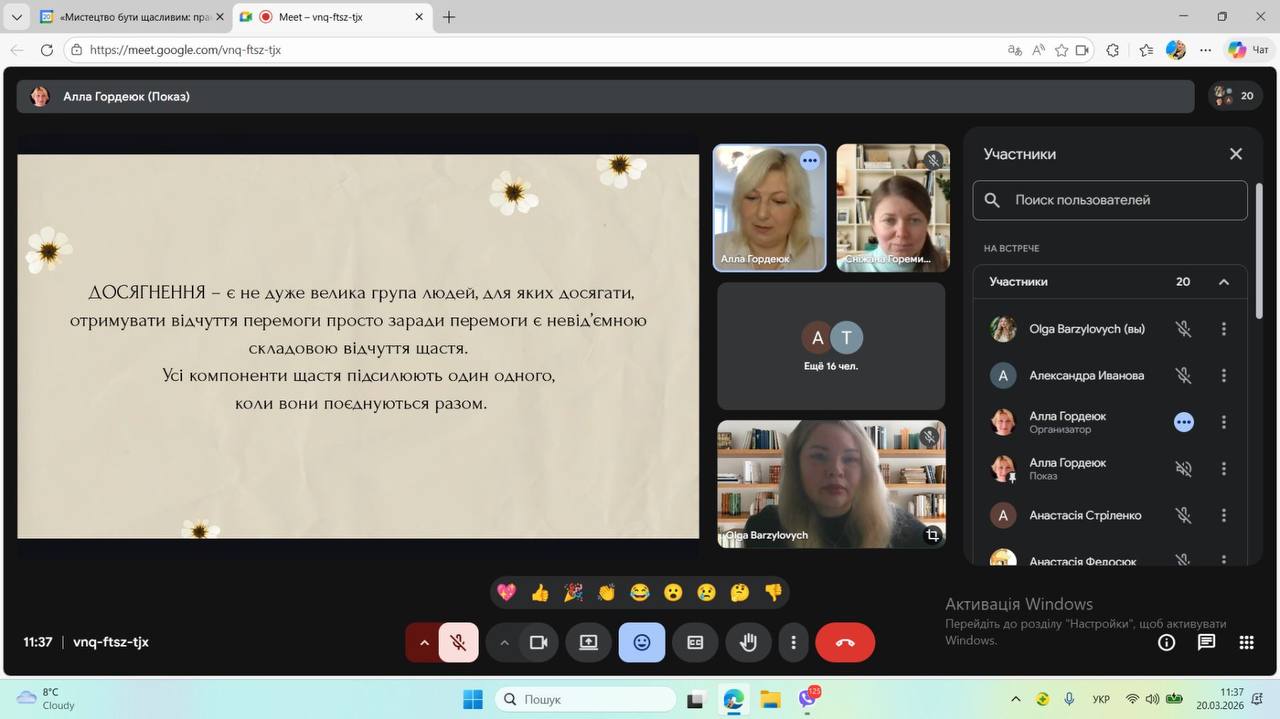This screenshot has height=719, width=1280.
Task: Expand the audio settings arrow
Action: pos(424,643)
